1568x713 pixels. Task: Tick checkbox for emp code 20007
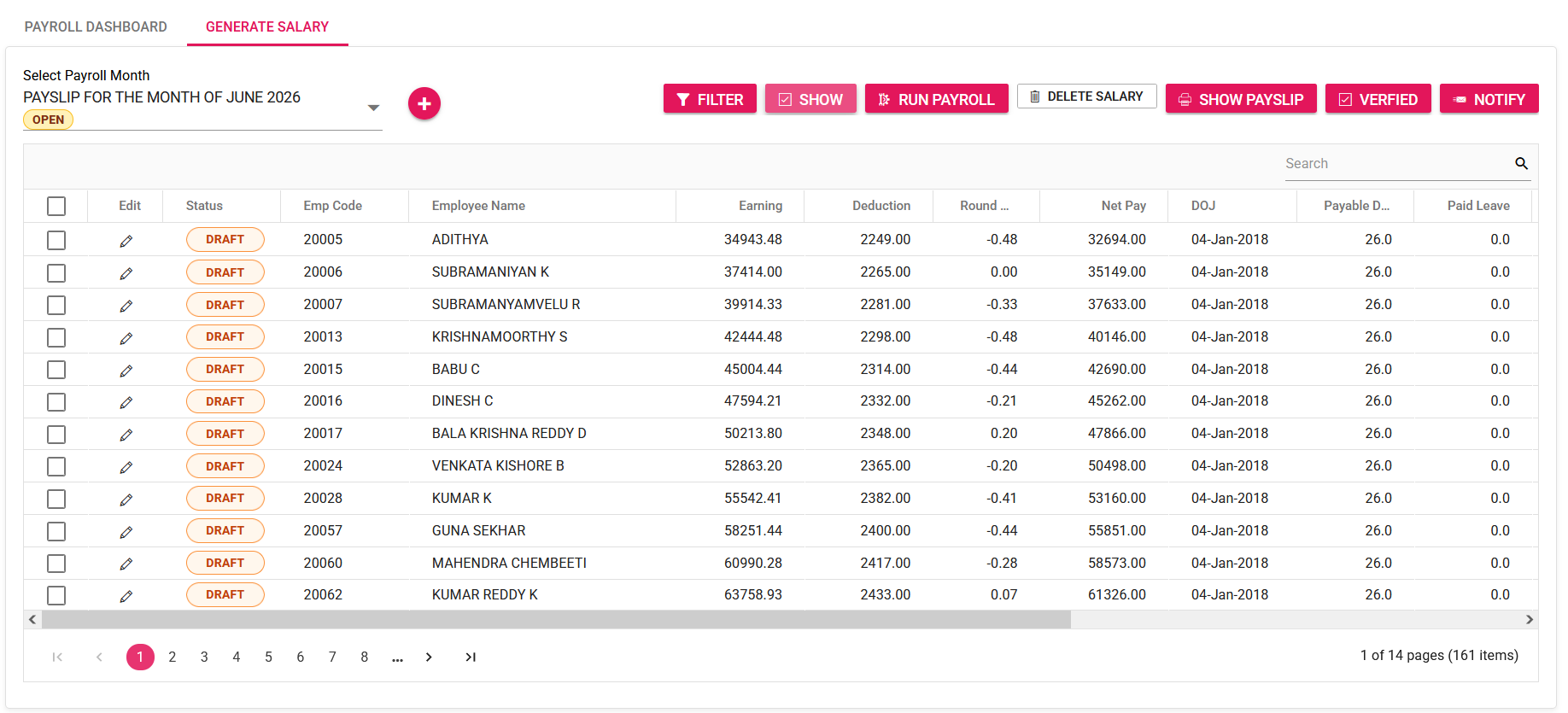click(x=56, y=305)
